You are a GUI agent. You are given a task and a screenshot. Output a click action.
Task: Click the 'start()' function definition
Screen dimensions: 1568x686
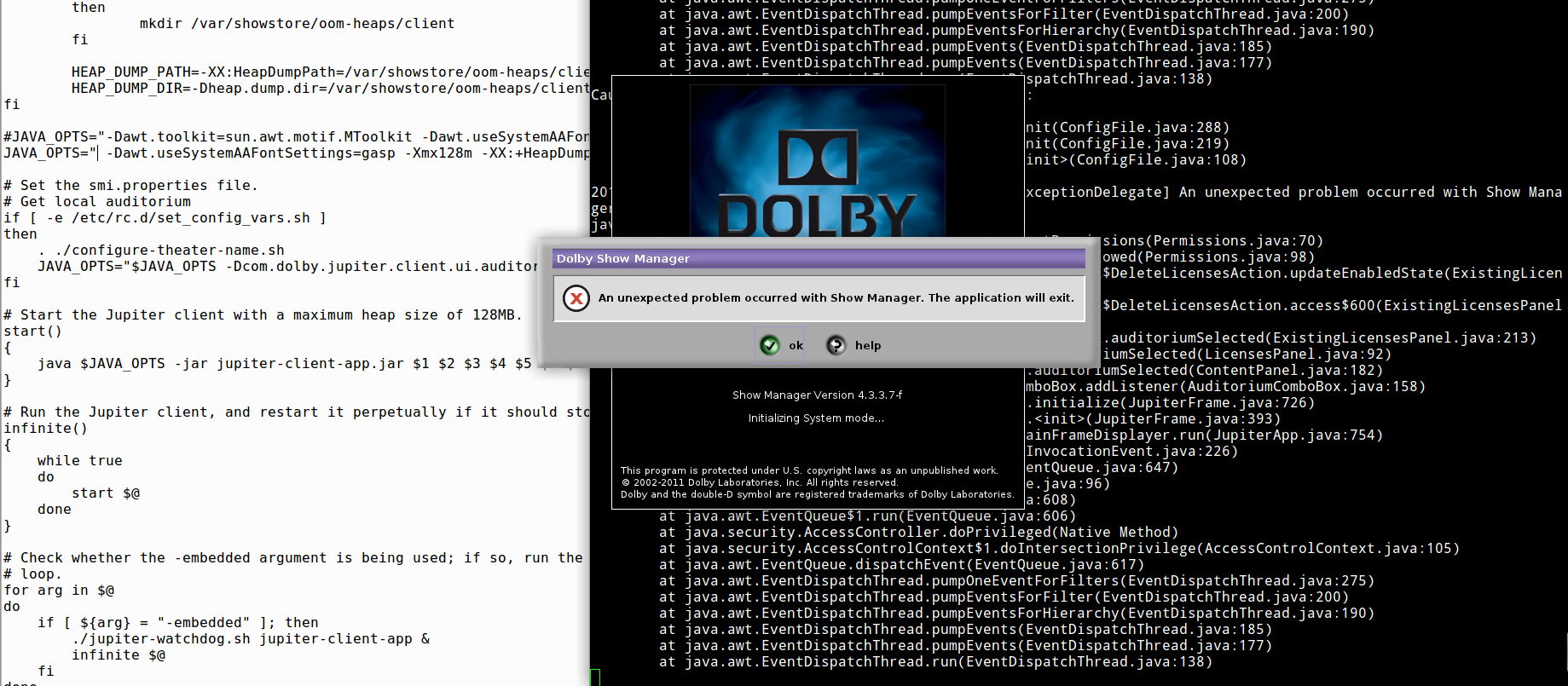pos(33,331)
